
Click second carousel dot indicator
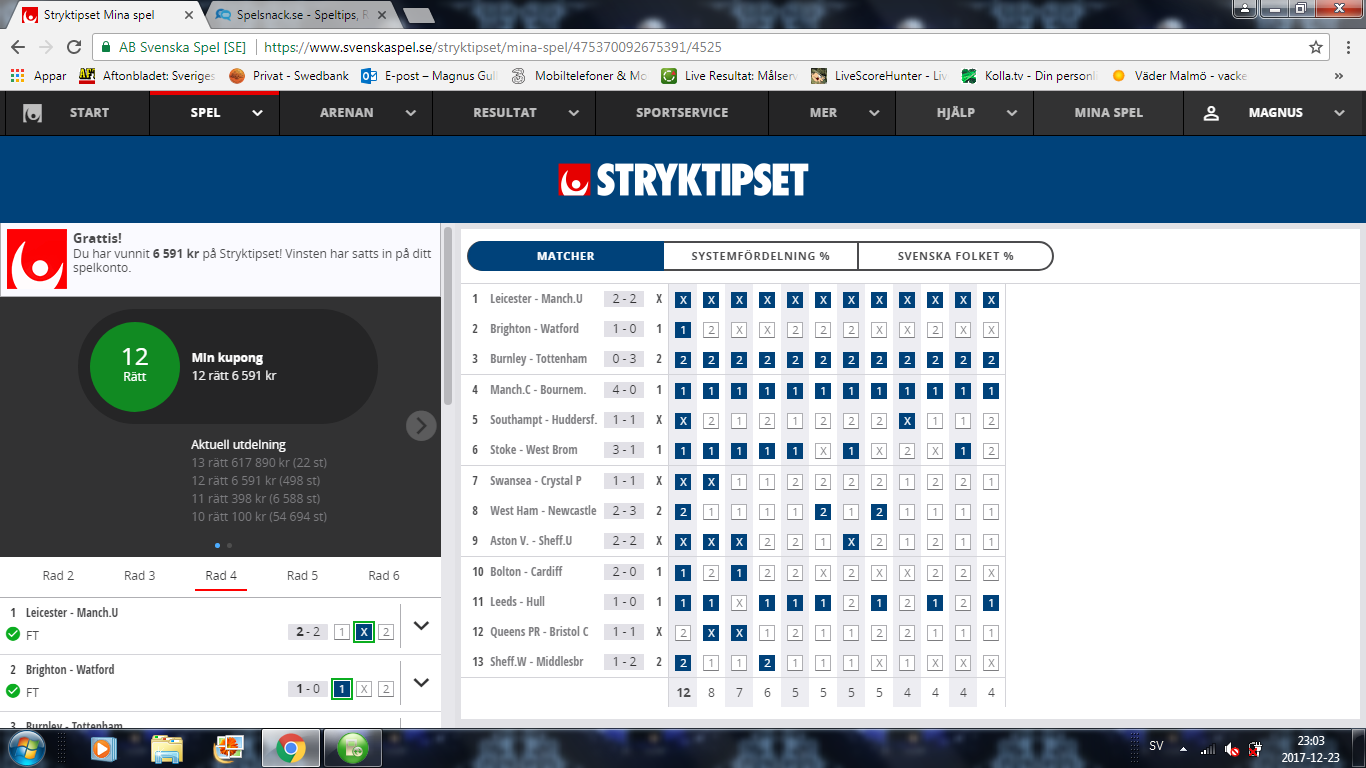(229, 546)
